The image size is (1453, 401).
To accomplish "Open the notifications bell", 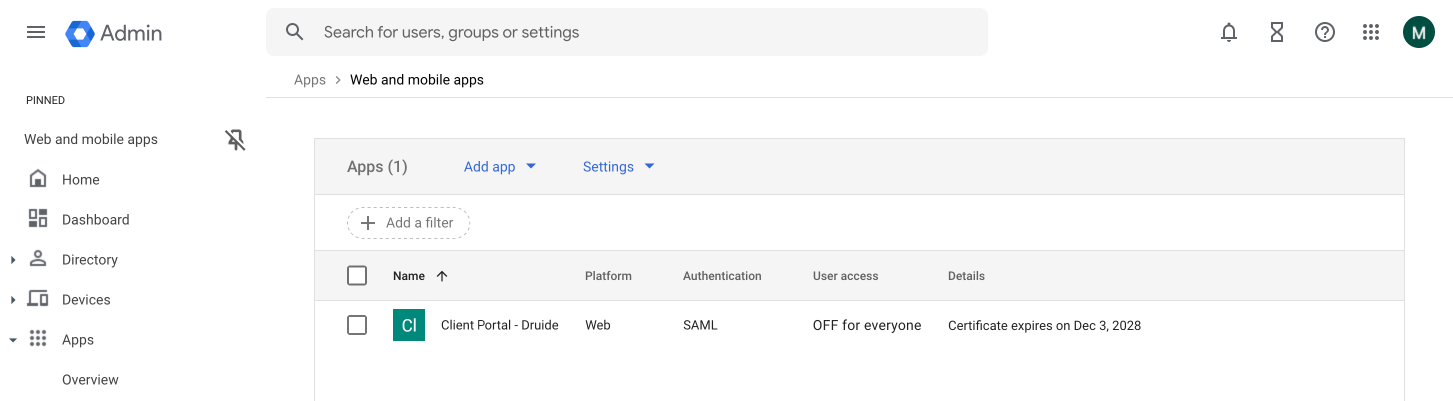I will coord(1229,32).
